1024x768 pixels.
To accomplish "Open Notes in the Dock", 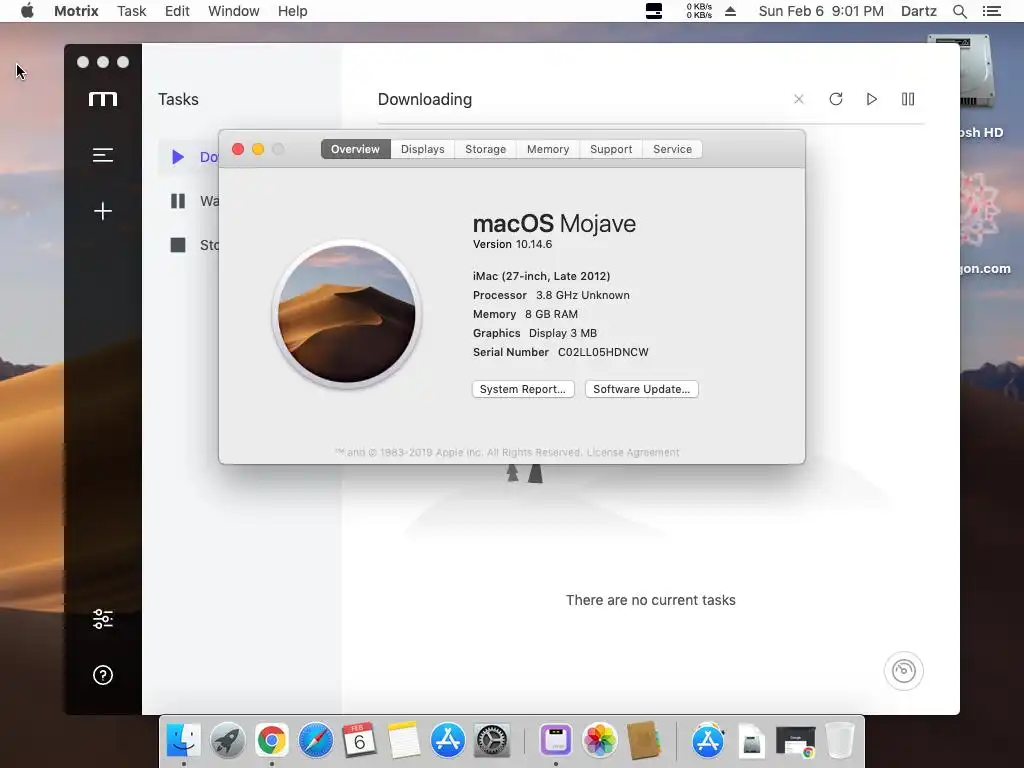I will [404, 740].
